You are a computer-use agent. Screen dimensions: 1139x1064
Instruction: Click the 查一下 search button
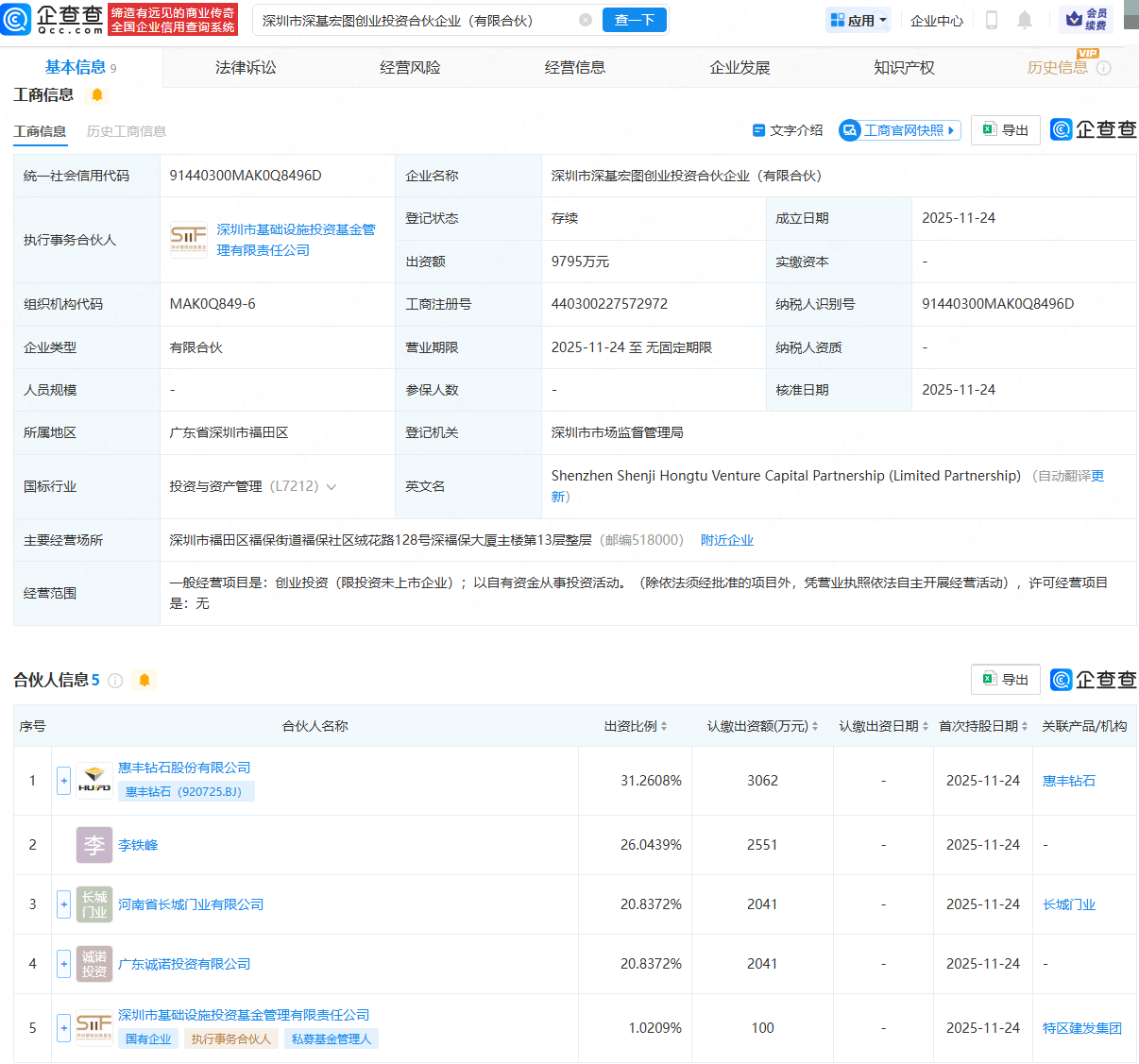click(634, 20)
